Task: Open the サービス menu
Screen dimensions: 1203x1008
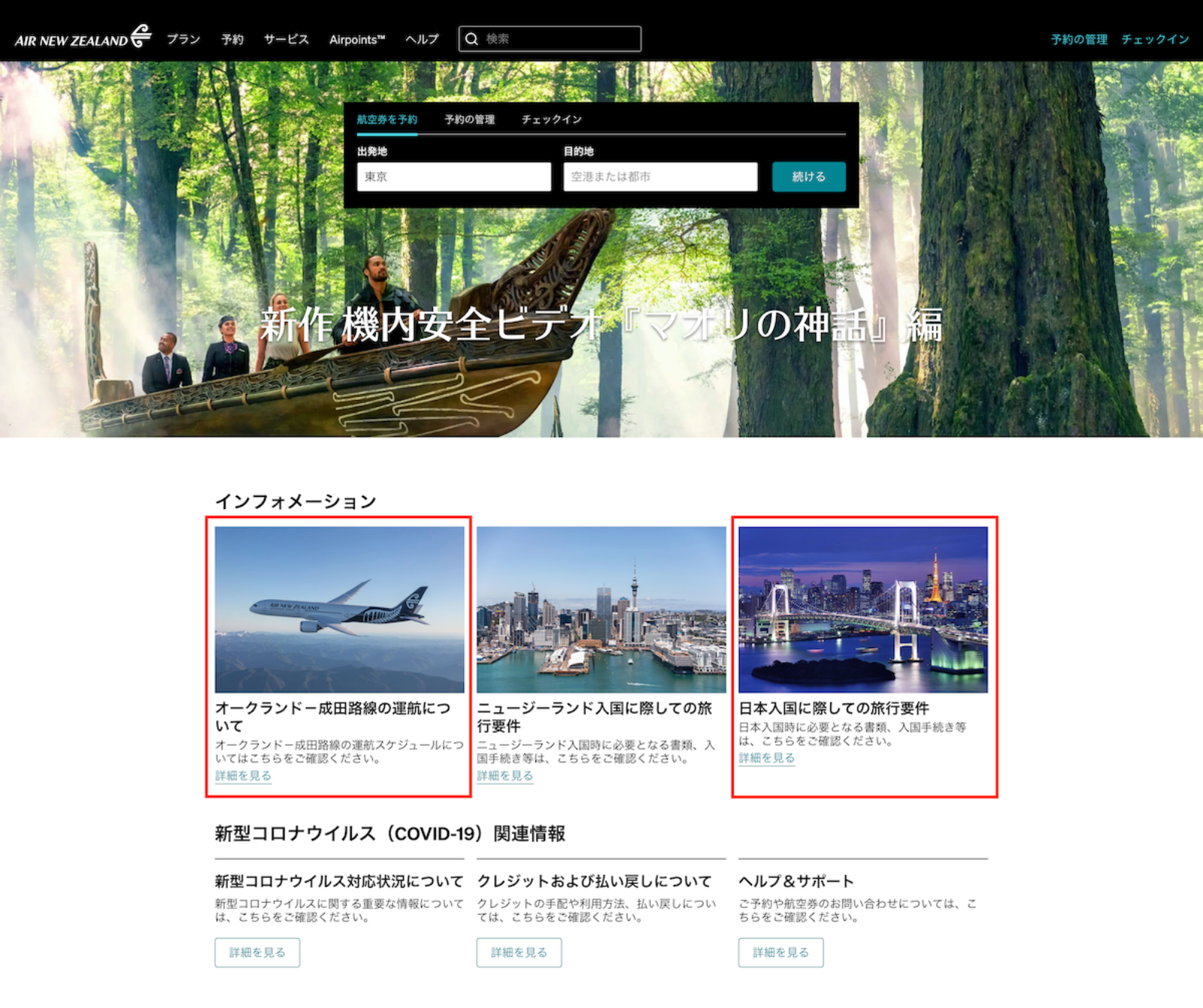Action: pos(286,39)
